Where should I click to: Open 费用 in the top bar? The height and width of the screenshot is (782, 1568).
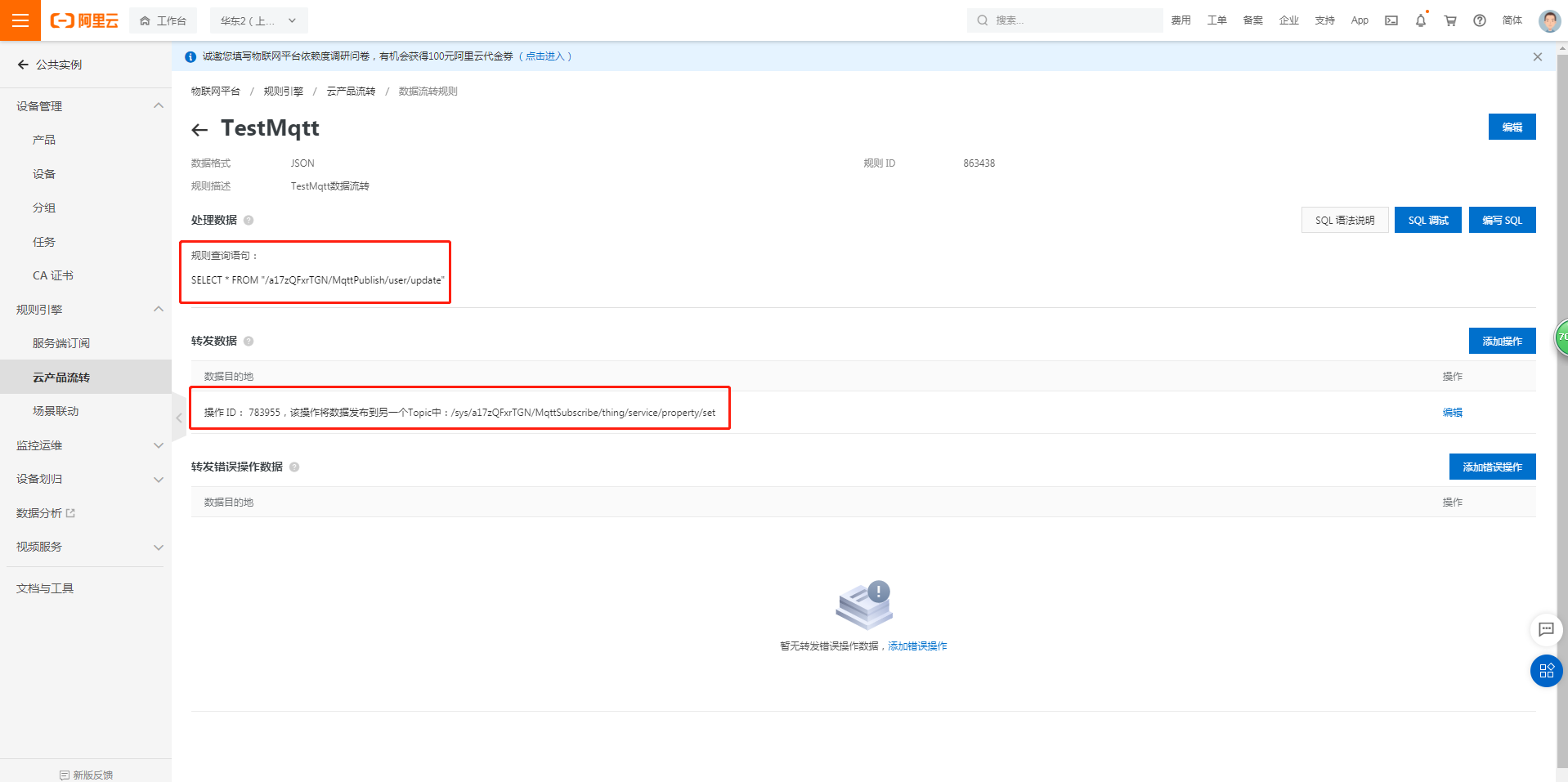coord(1181,20)
